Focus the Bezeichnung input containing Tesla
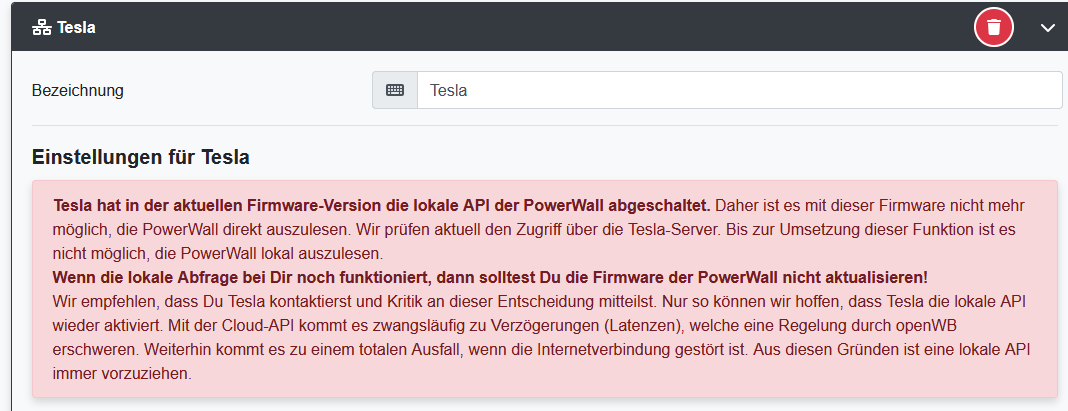Viewport: 1068px width, 411px height. coord(740,90)
